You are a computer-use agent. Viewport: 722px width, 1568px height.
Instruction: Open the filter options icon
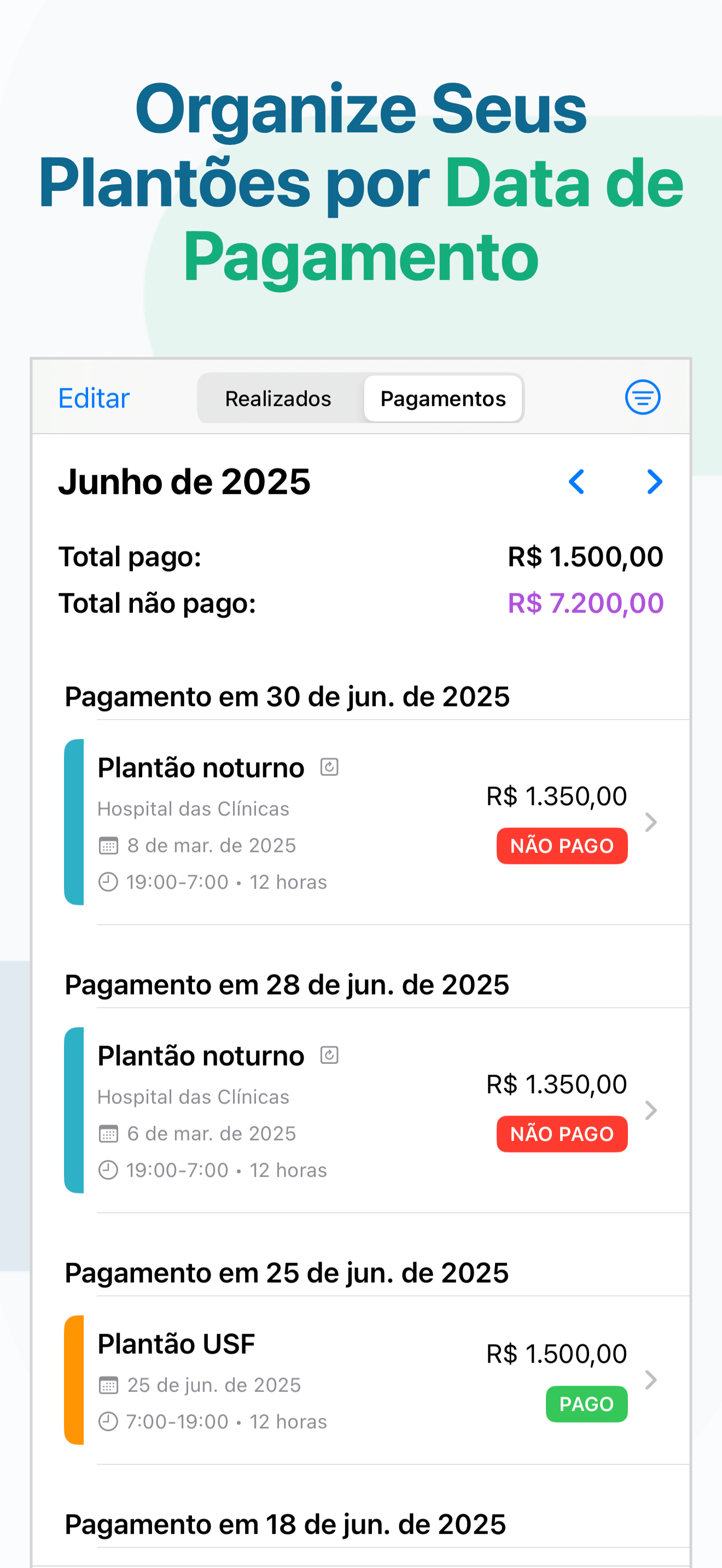(642, 397)
